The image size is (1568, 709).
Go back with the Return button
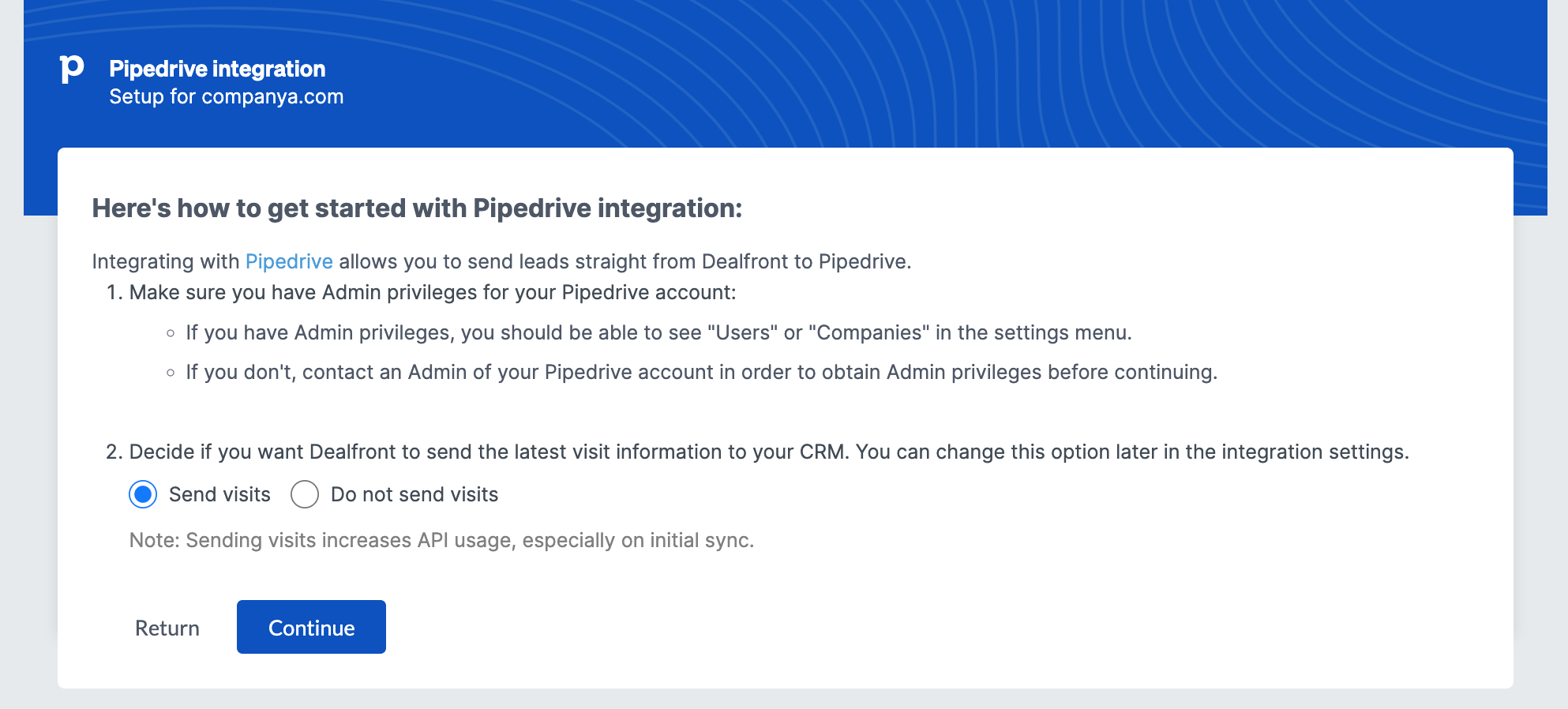pyautogui.click(x=167, y=628)
